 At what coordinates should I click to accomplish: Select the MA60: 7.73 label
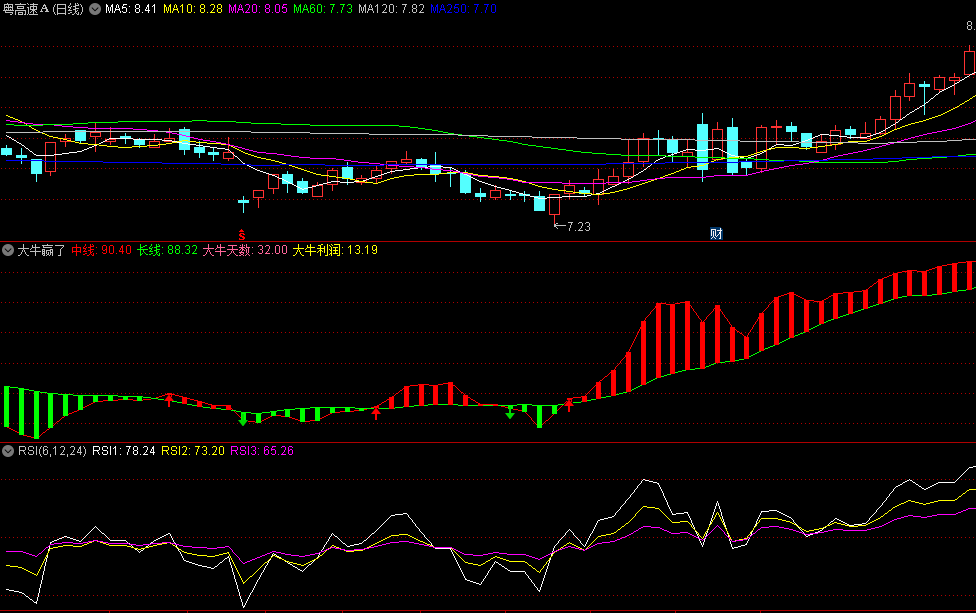pyautogui.click(x=322, y=9)
